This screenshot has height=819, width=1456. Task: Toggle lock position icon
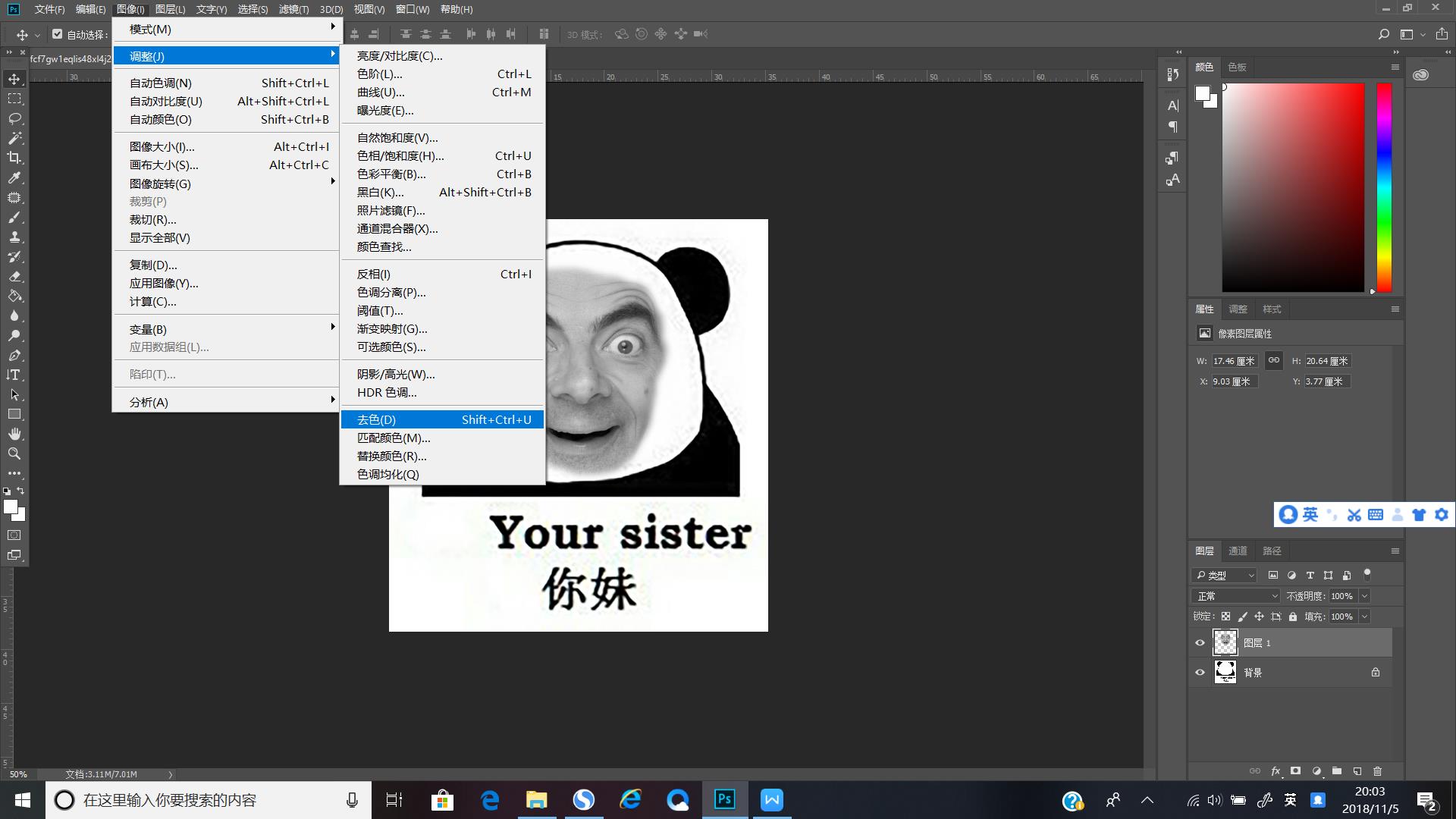point(1259,617)
